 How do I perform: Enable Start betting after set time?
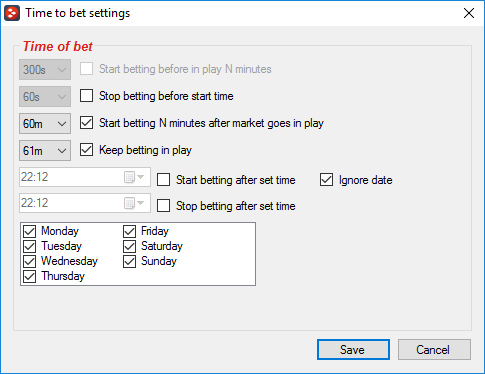pyautogui.click(x=163, y=180)
